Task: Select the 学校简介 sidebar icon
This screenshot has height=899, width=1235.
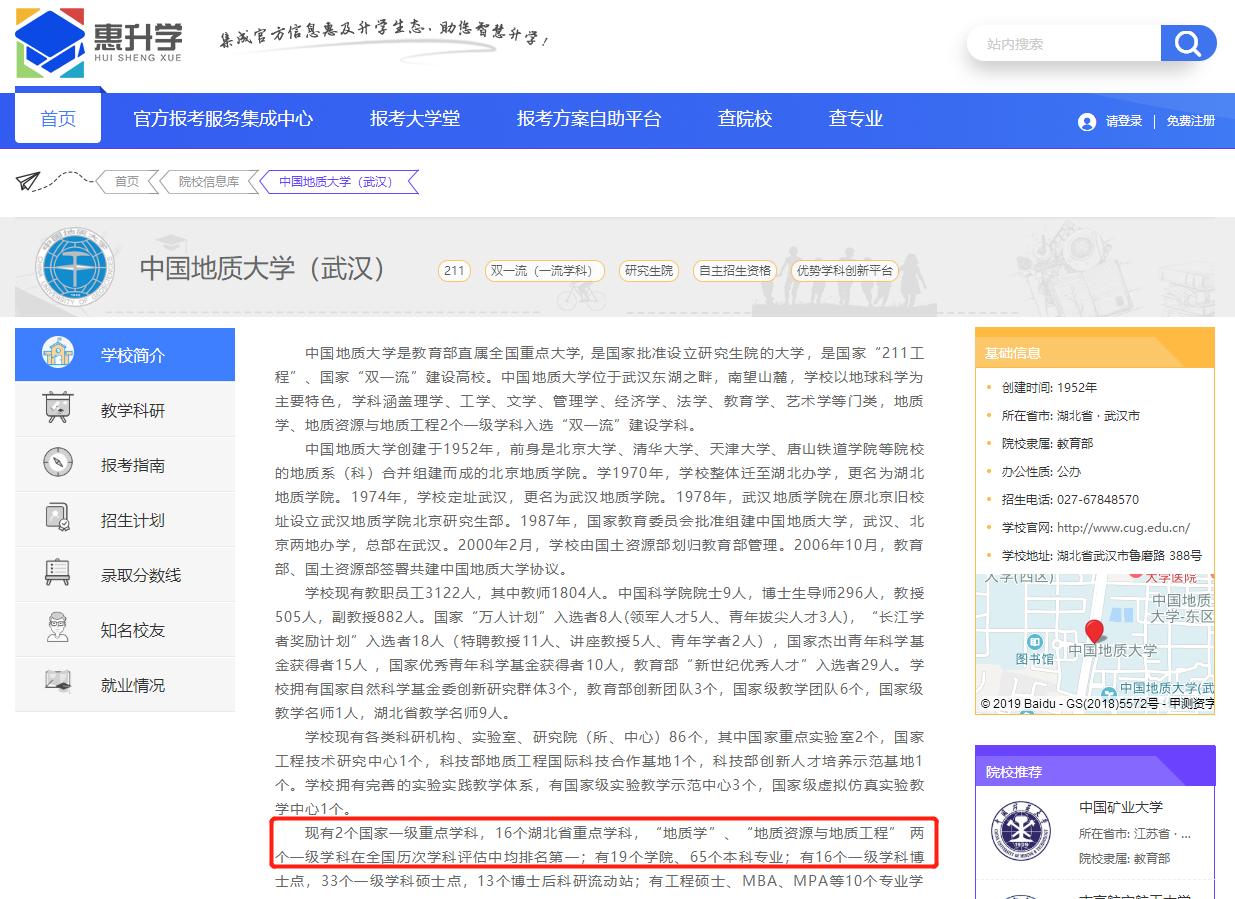Action: click(x=55, y=354)
